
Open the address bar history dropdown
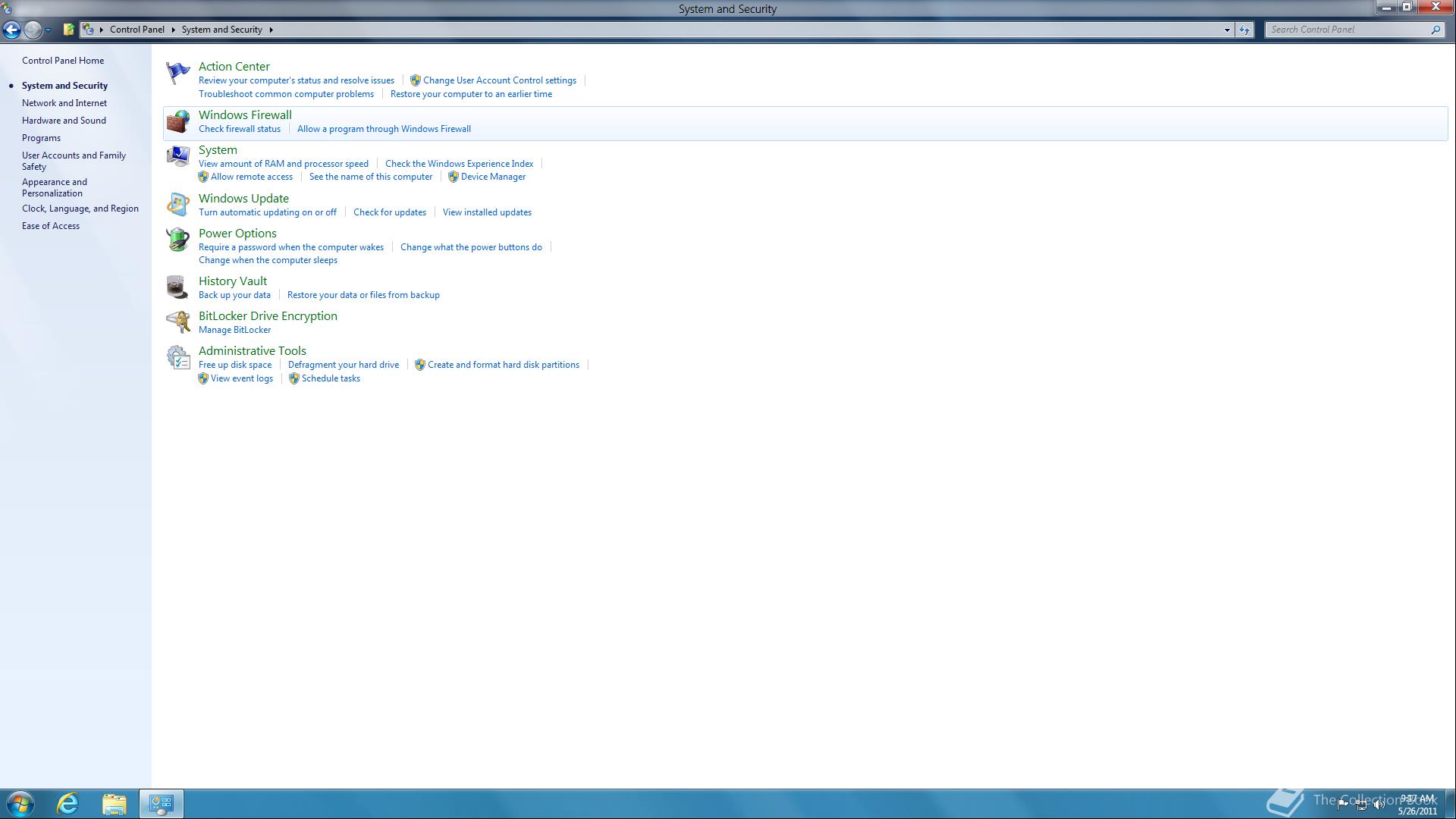[x=1227, y=30]
